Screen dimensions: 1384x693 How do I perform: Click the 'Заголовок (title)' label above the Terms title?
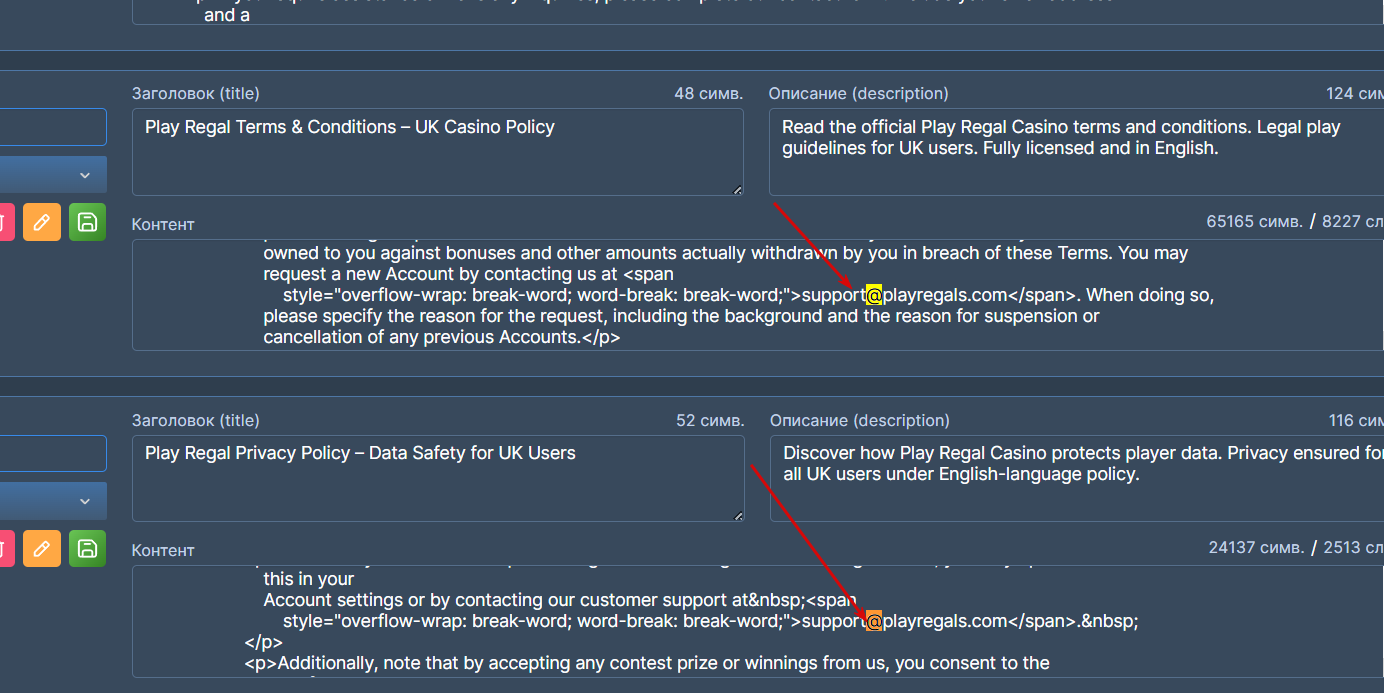196,93
